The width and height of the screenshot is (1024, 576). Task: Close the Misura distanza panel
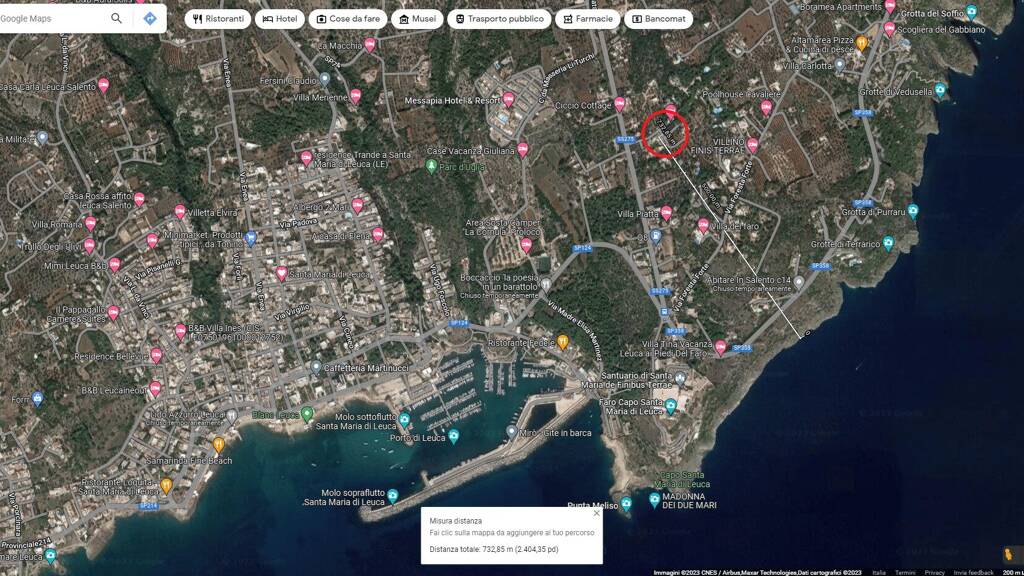coord(597,513)
